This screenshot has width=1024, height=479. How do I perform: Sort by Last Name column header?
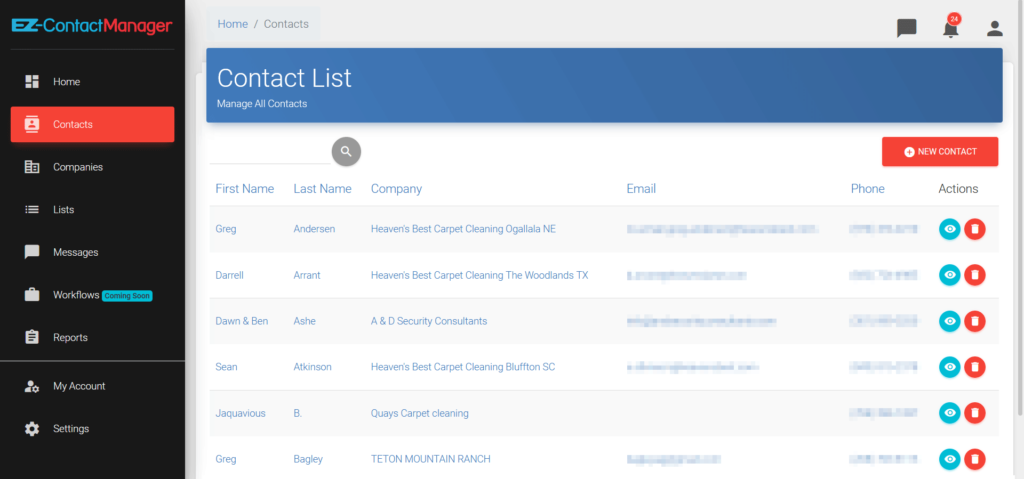point(323,189)
